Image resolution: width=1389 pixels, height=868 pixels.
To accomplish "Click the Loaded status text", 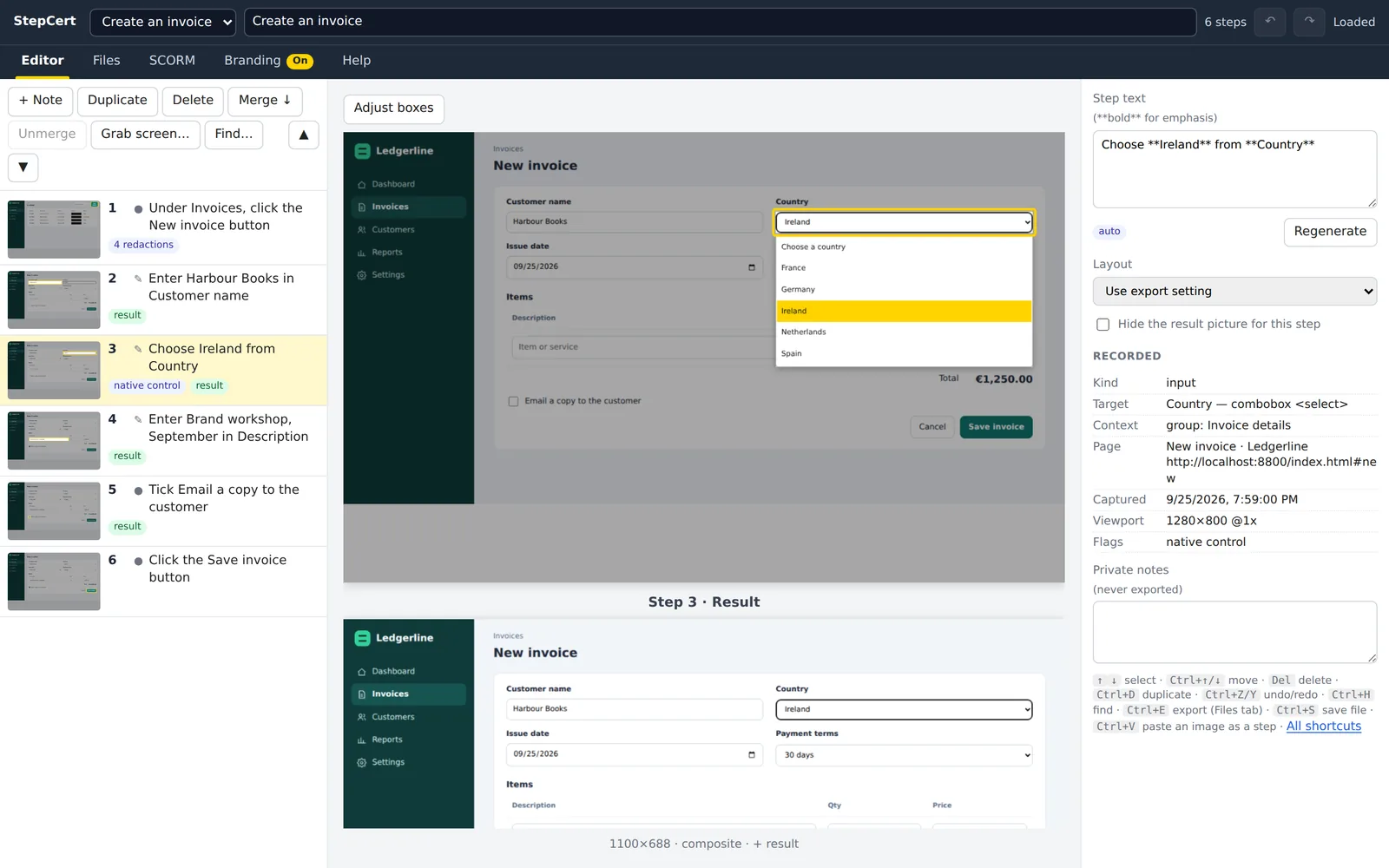I will [x=1353, y=23].
